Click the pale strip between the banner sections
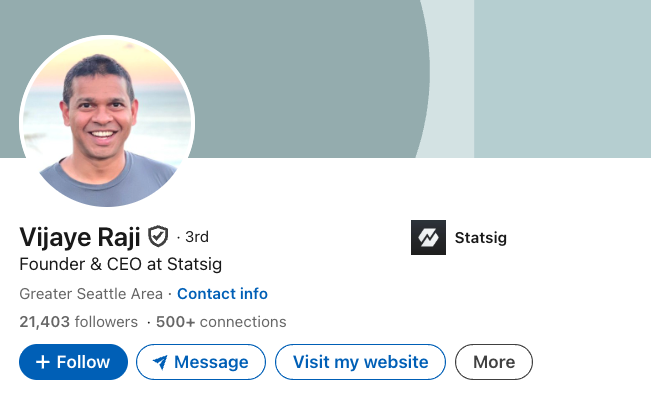 (x=450, y=78)
